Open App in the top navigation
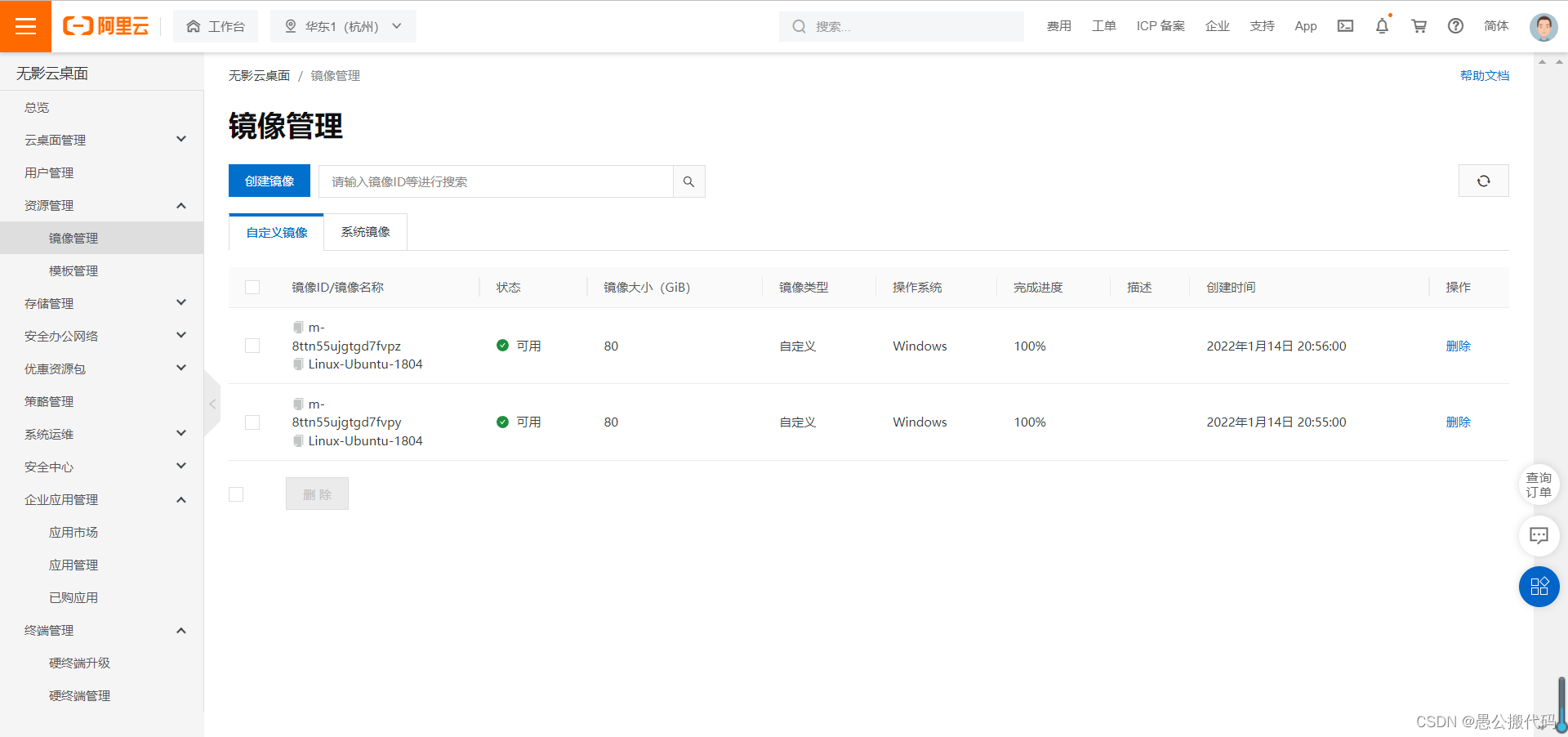 coord(1306,26)
